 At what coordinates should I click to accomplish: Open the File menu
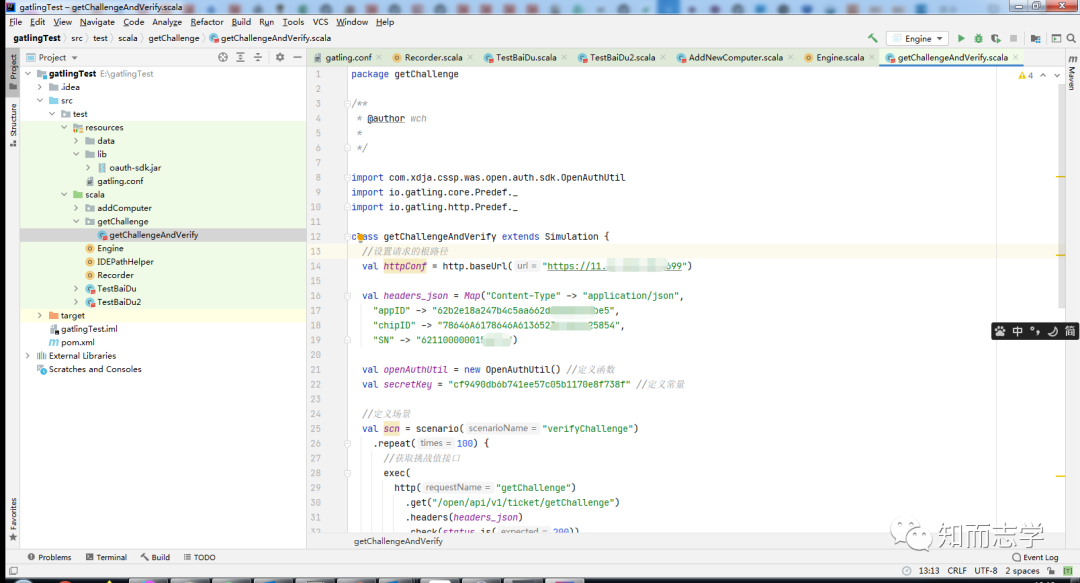tap(16, 22)
